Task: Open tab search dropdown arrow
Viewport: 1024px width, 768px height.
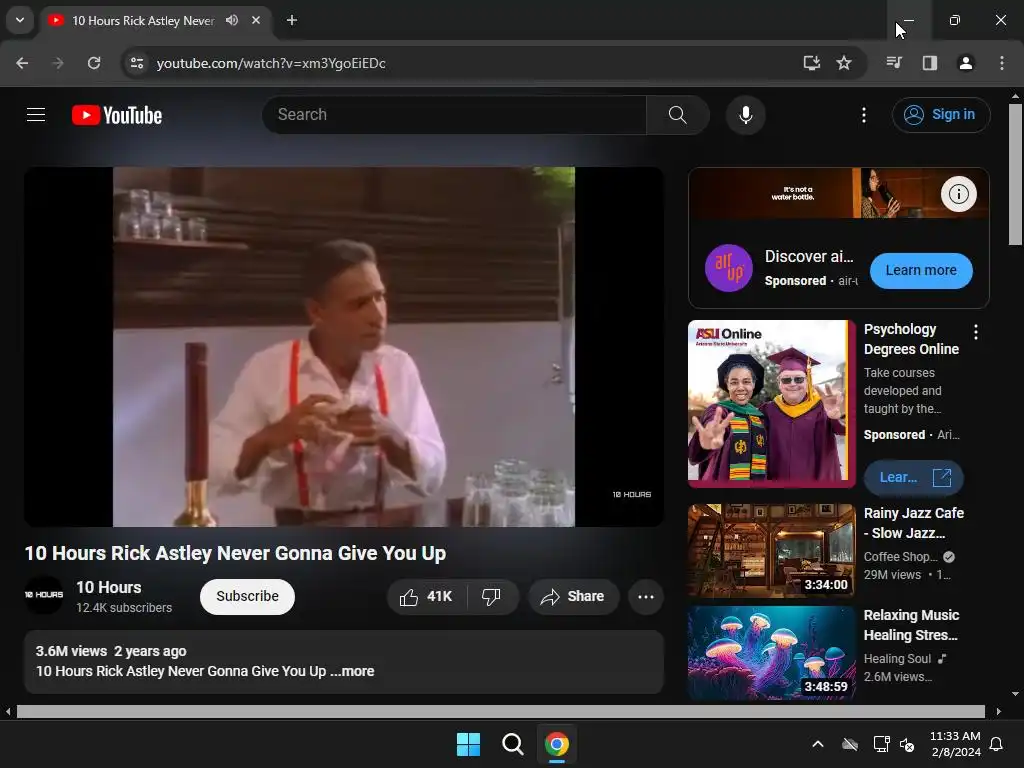Action: [x=20, y=20]
